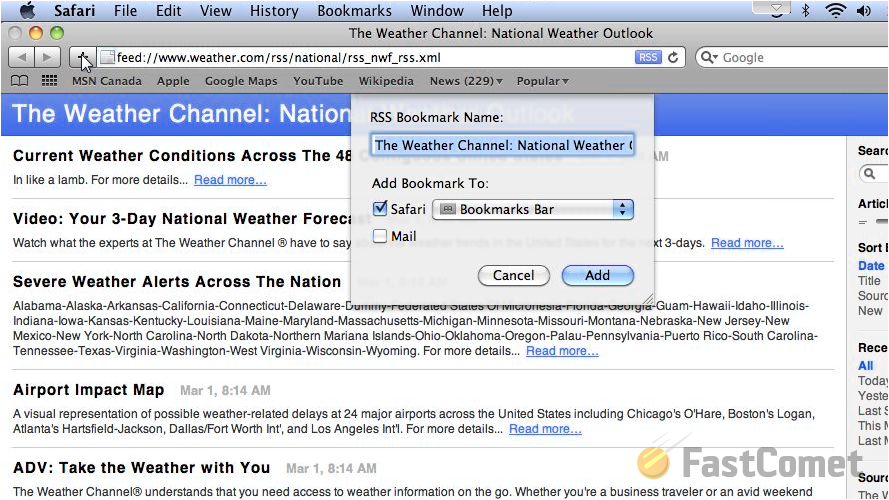Image resolution: width=889 pixels, height=500 pixels.
Task: Open the ADV: Take the Weather with You headline
Action: click(x=141, y=468)
